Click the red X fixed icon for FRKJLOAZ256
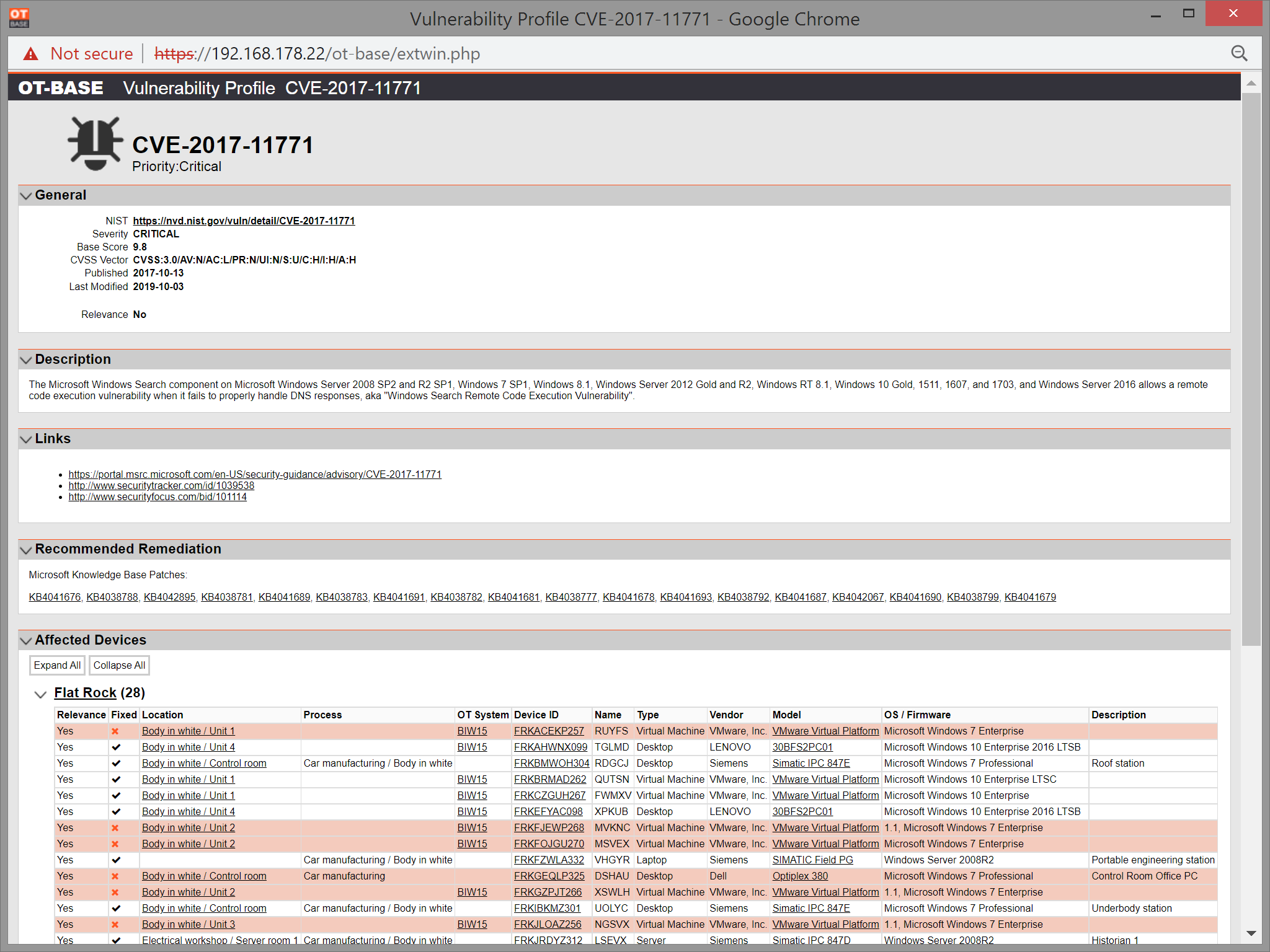 pos(115,925)
